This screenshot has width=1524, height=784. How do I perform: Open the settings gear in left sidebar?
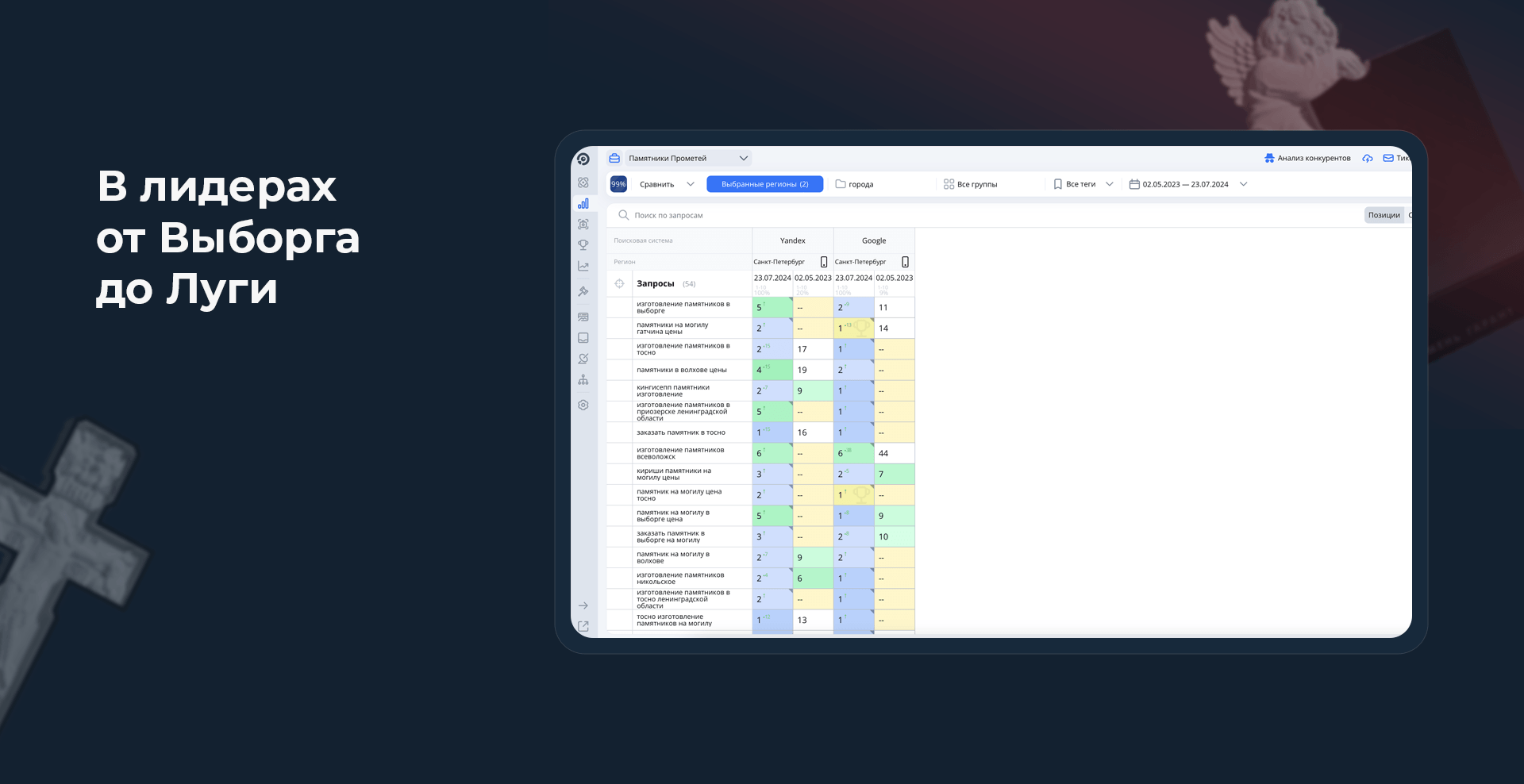pyautogui.click(x=583, y=405)
